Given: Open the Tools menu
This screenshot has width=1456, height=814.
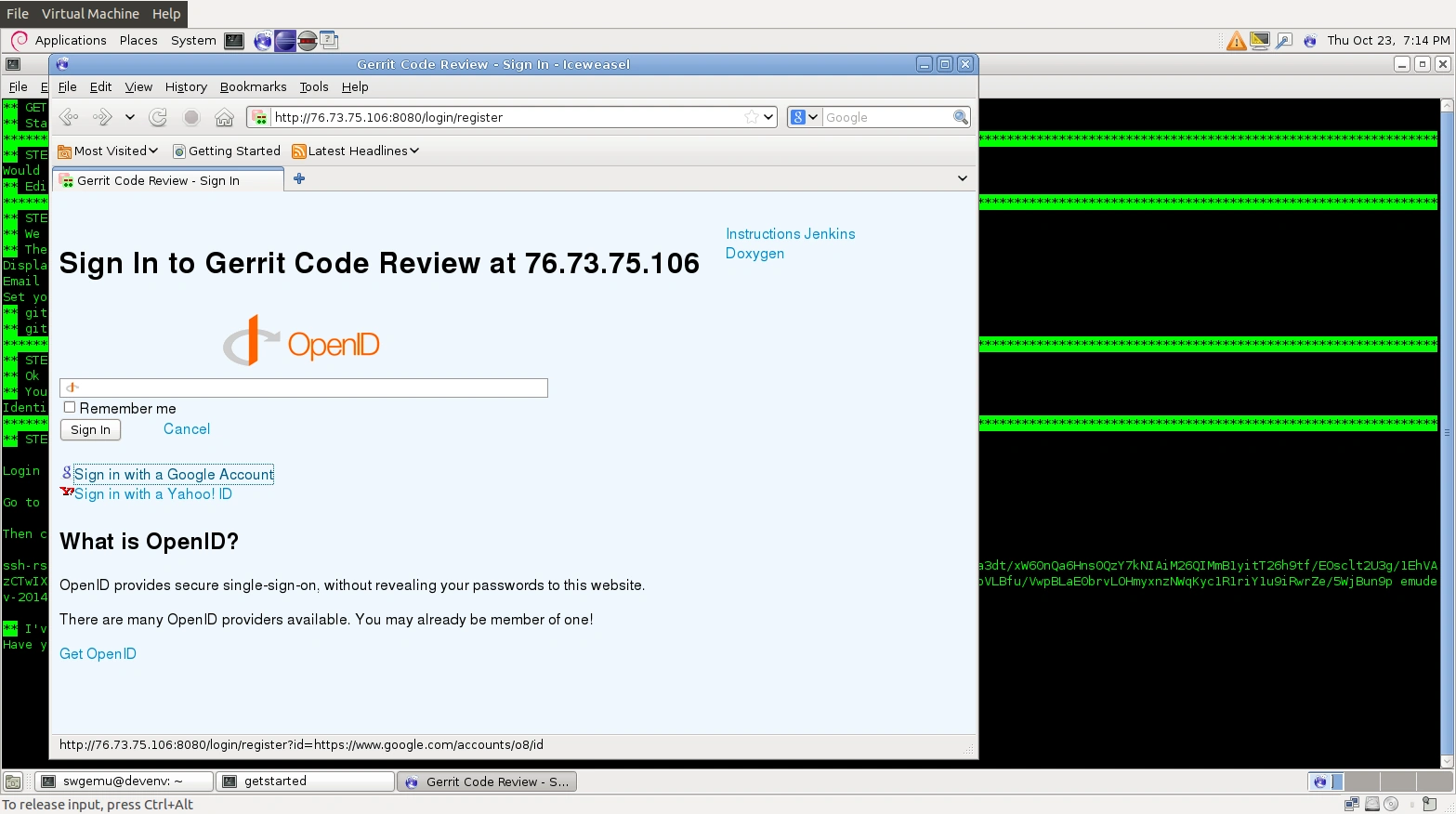Looking at the screenshot, I should 314,86.
